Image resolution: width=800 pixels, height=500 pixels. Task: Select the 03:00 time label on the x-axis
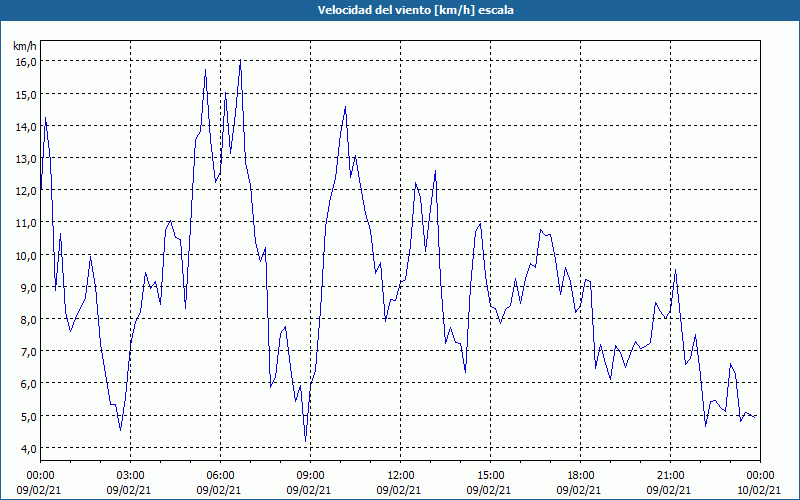coord(130,476)
